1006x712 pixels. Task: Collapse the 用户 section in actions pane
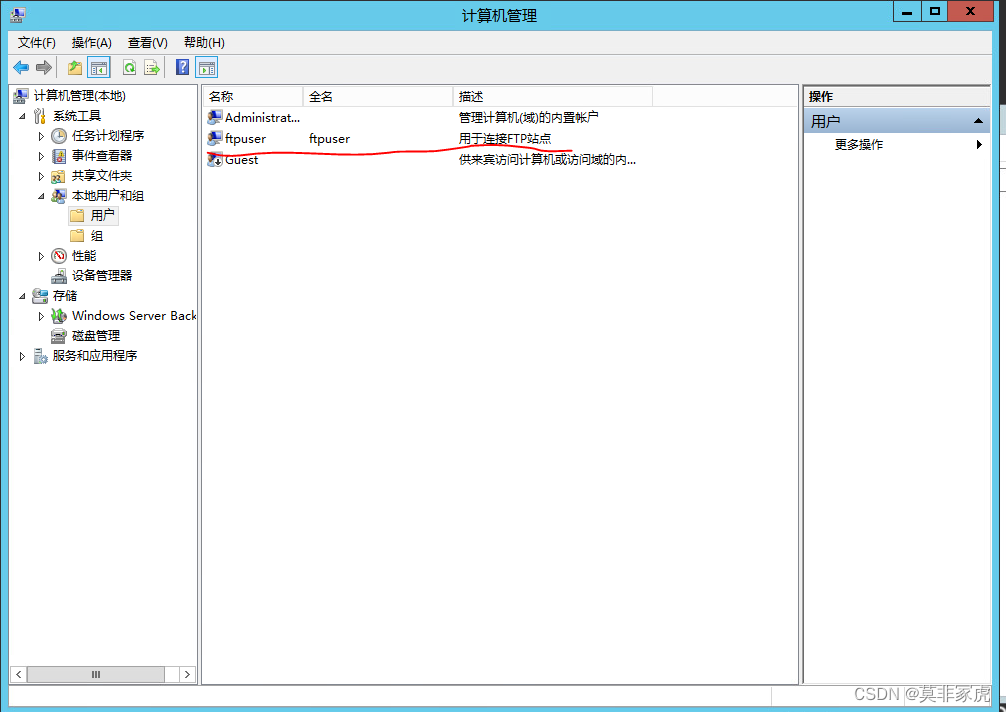click(978, 121)
